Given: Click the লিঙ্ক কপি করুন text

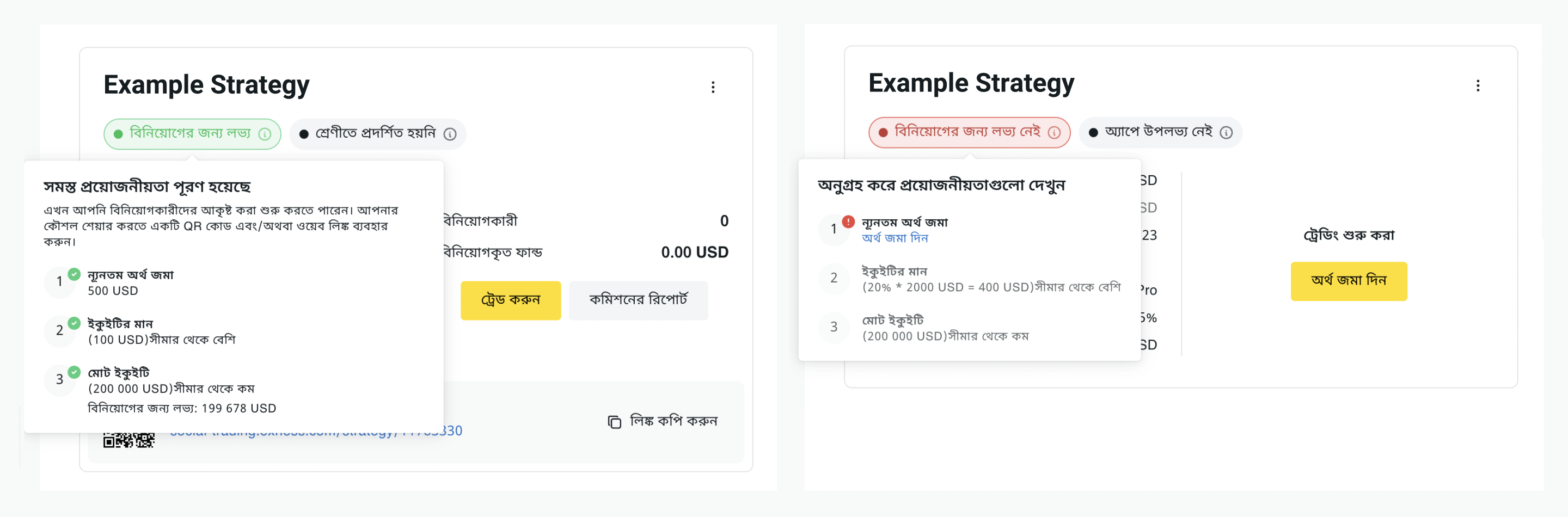Looking at the screenshot, I should [673, 421].
